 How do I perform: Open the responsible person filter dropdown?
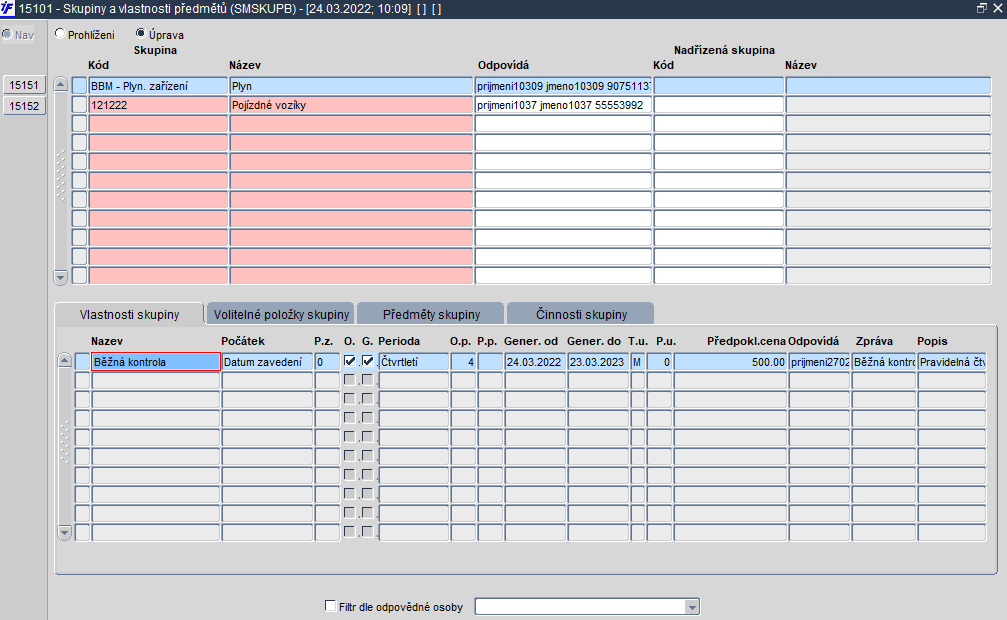tap(692, 607)
